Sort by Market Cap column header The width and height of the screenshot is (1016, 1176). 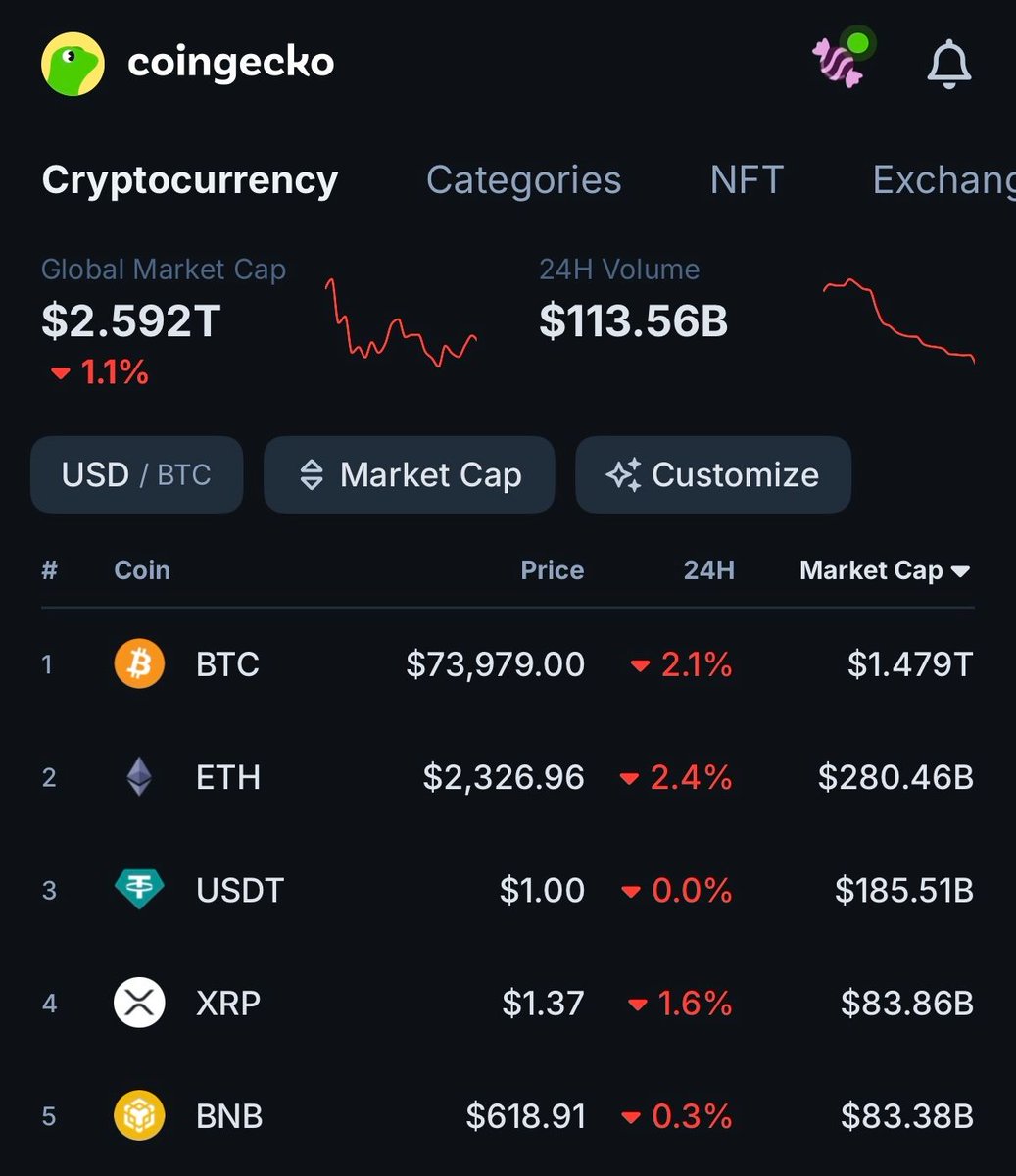click(884, 570)
